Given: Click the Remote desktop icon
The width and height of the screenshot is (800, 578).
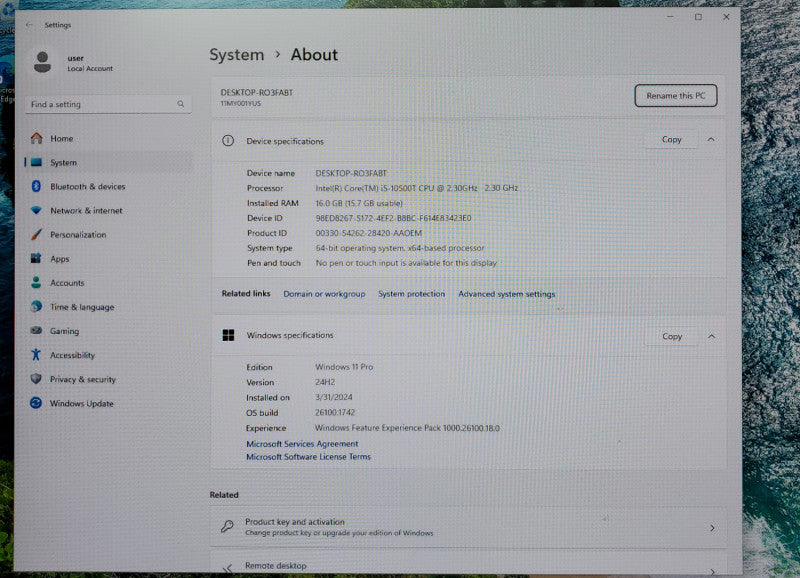Looking at the screenshot, I should [228, 568].
